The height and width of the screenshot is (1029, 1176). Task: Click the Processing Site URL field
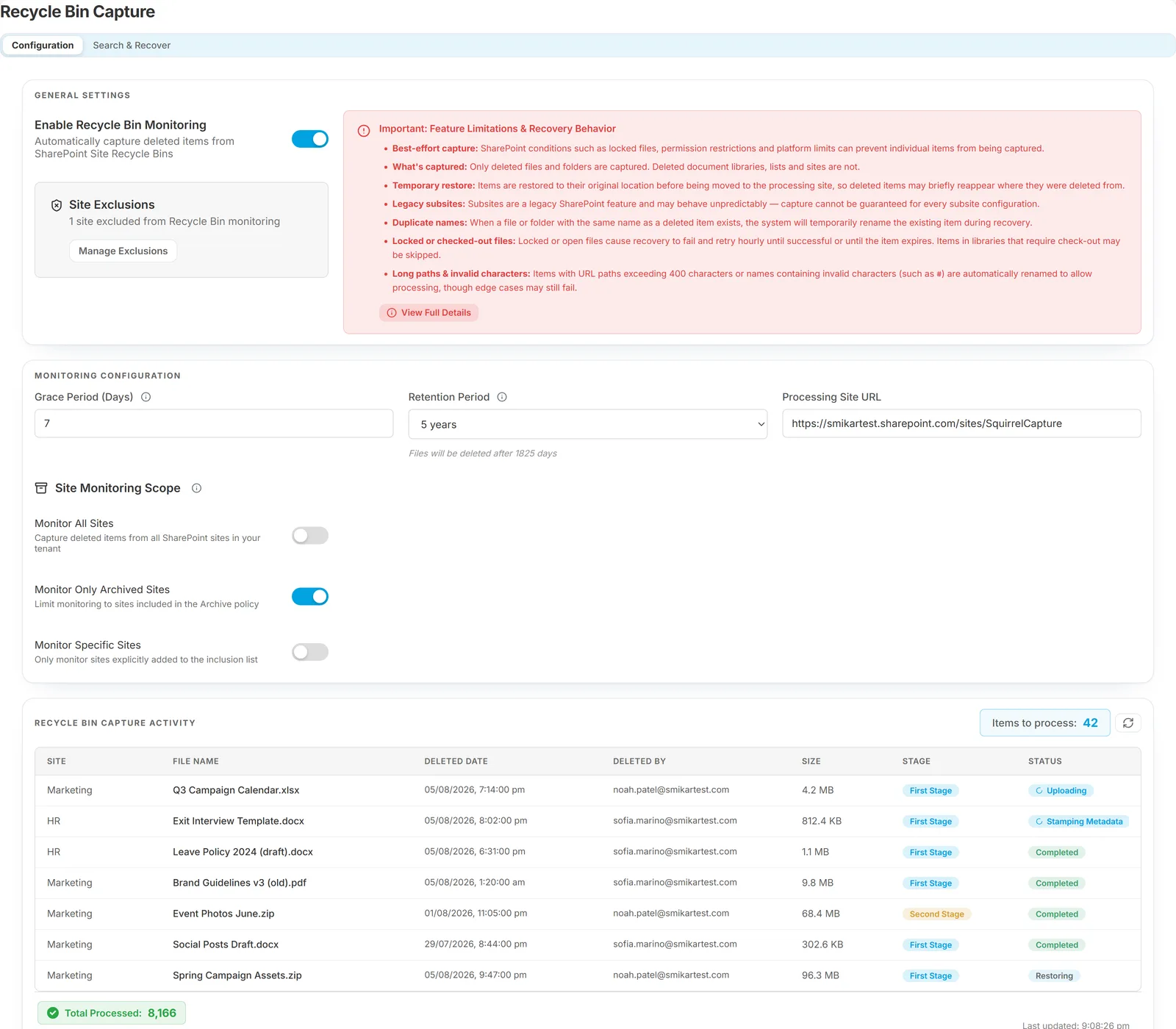point(961,423)
